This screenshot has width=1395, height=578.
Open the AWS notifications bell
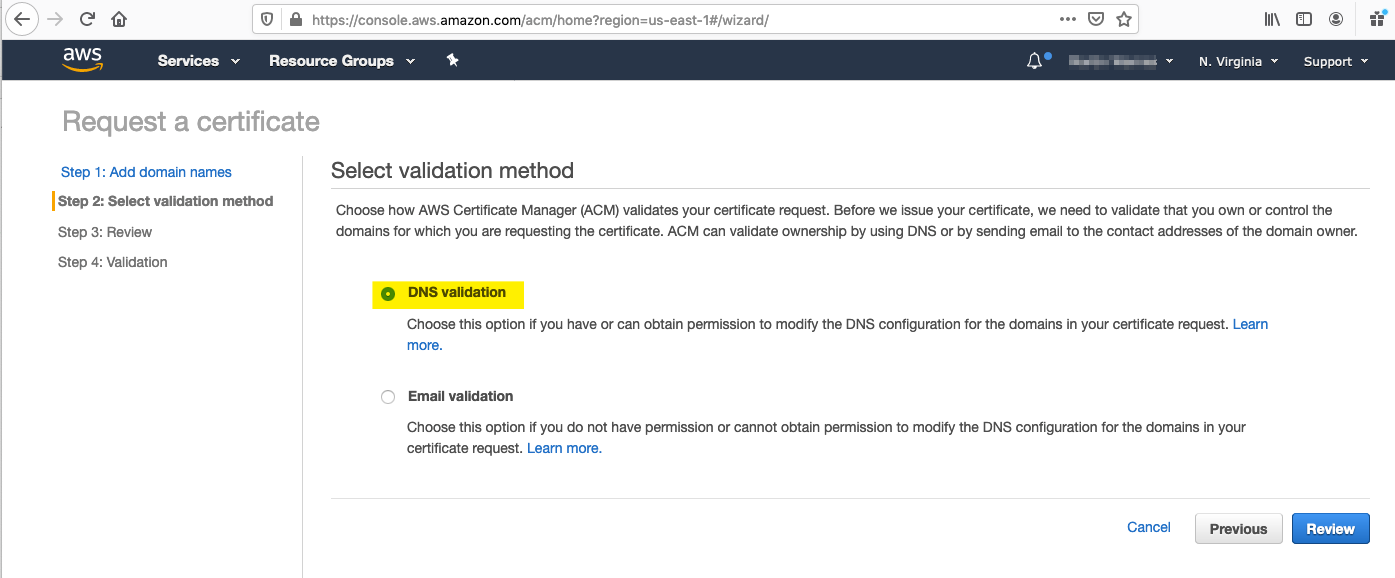1035,61
